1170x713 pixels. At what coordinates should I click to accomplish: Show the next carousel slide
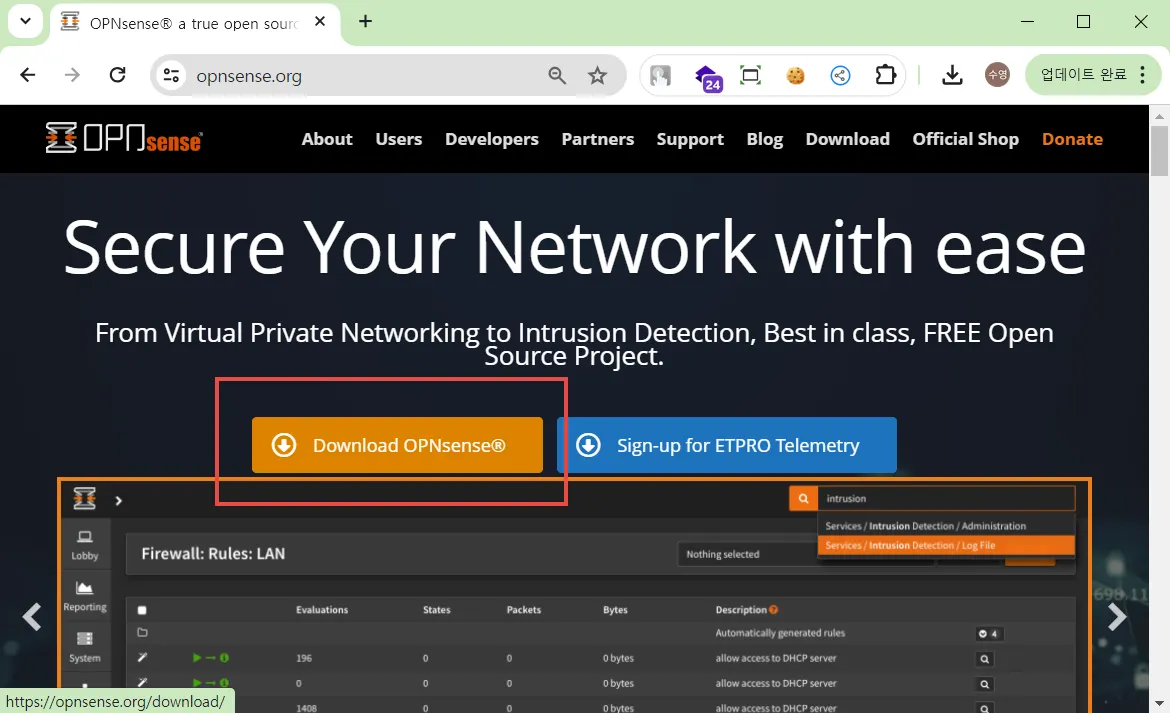[x=1116, y=617]
